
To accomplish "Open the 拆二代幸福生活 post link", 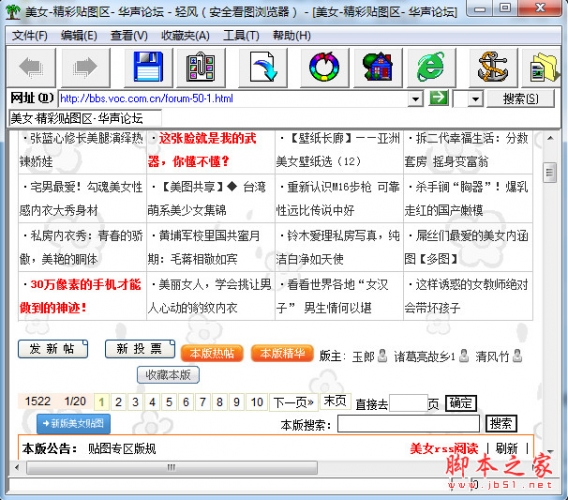I will tap(467, 150).
